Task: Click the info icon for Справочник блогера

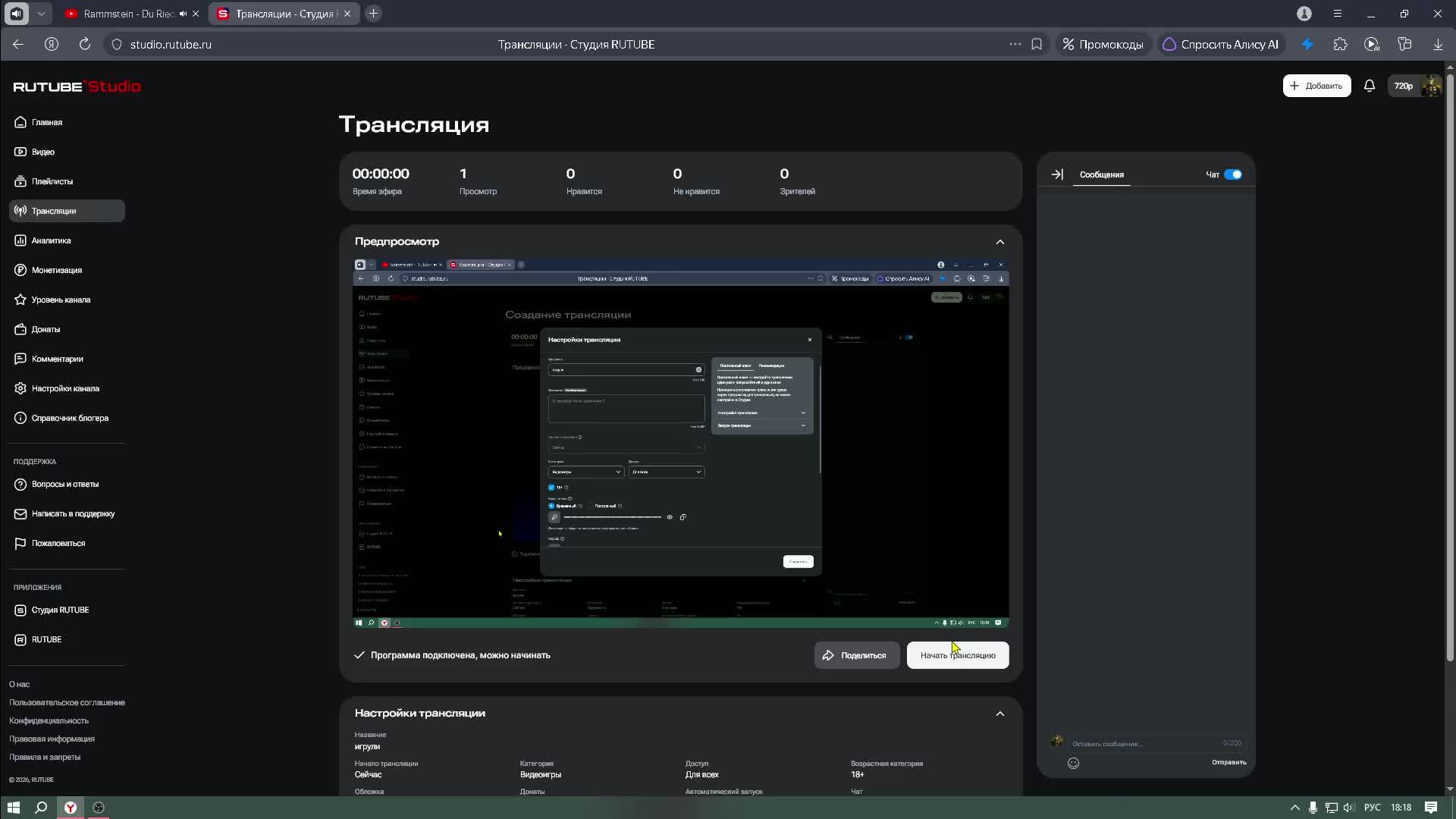Action: [20, 418]
